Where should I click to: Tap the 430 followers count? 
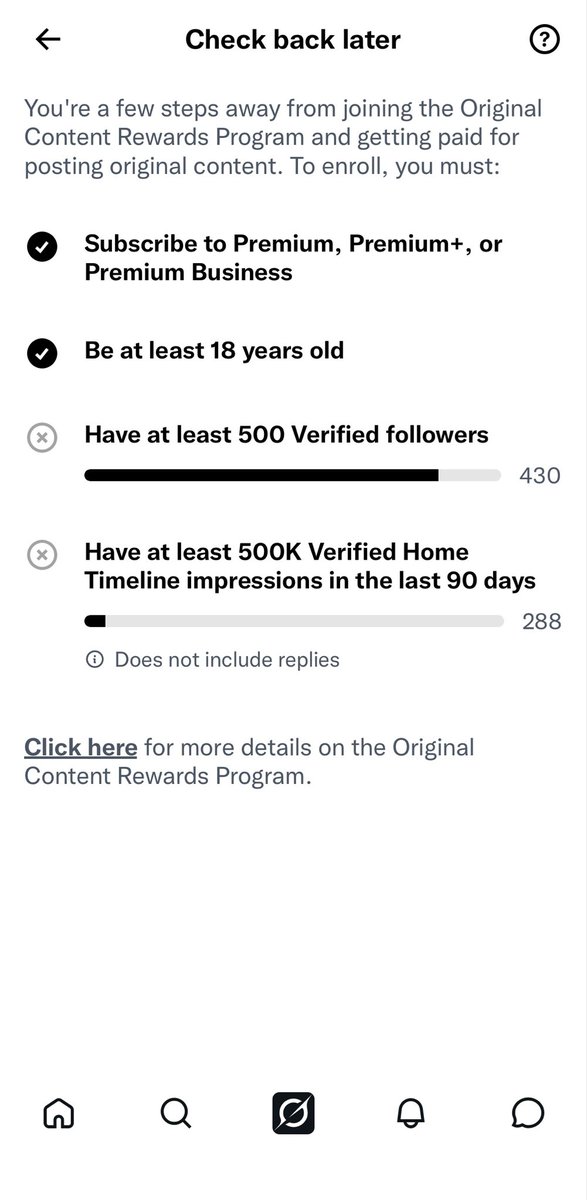tap(540, 476)
